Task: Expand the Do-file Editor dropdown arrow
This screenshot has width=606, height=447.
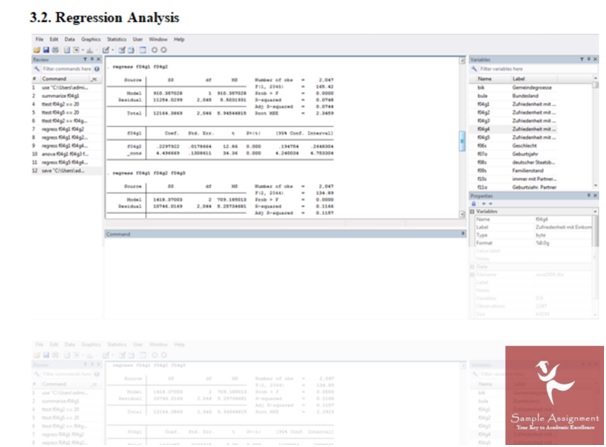Action: [x=112, y=50]
